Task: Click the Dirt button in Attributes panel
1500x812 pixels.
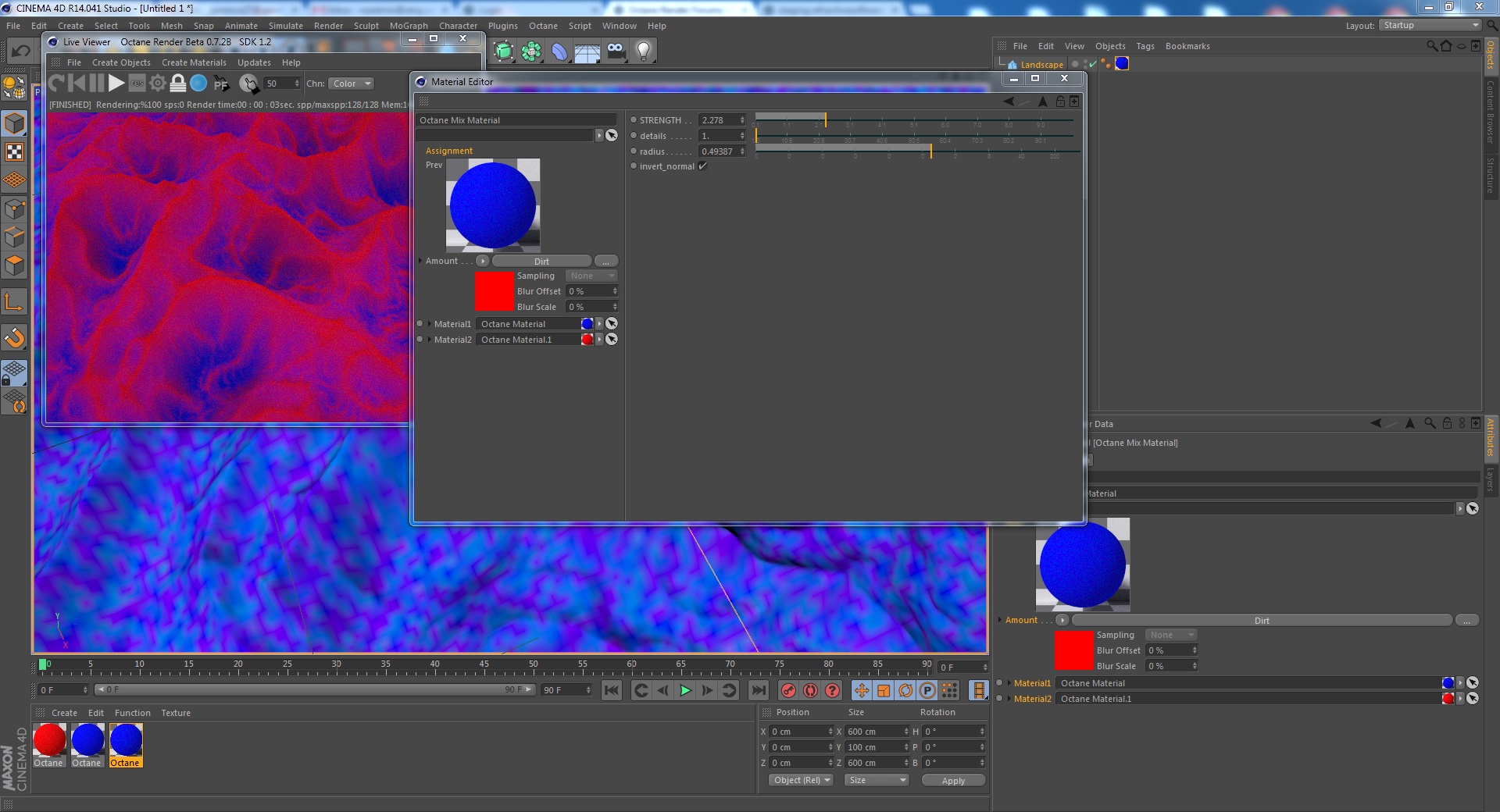Action: 1262,620
